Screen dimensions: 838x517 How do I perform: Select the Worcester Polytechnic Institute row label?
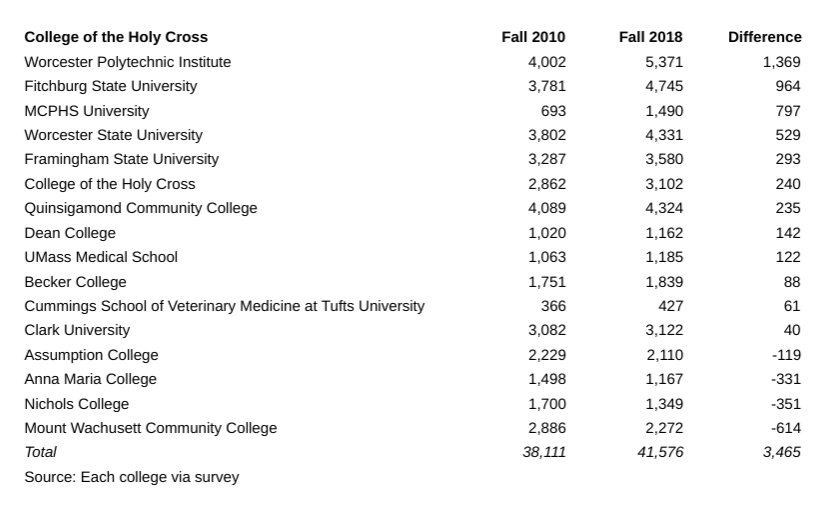127,62
